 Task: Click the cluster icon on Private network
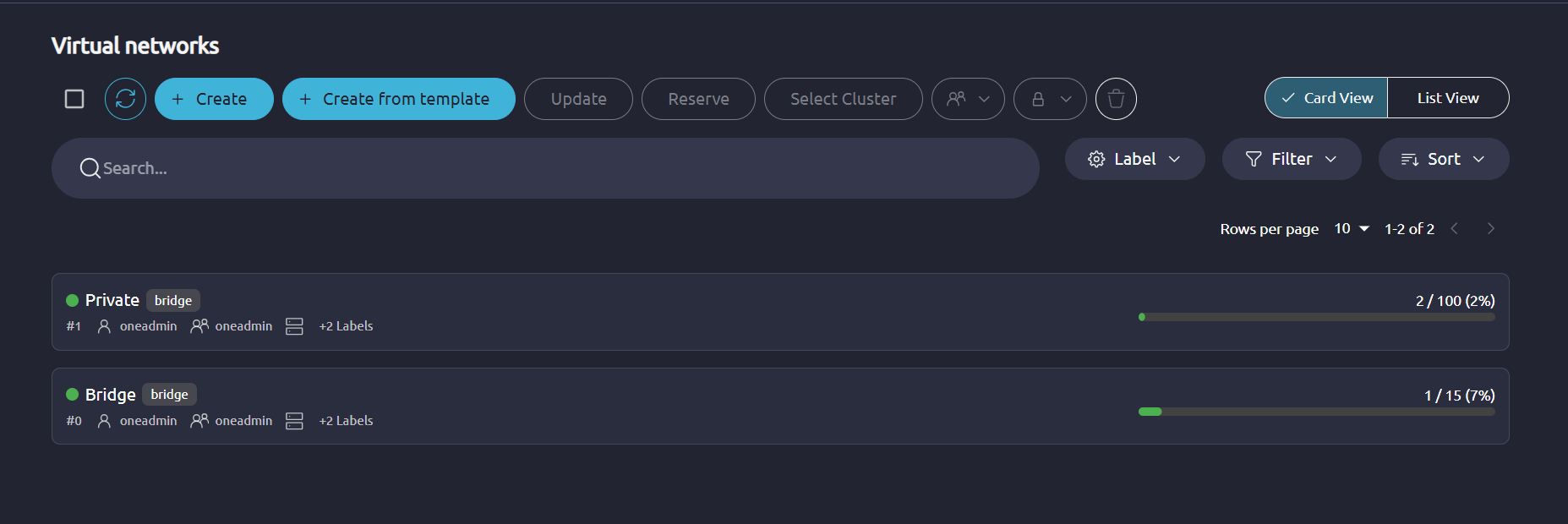pyautogui.click(x=294, y=326)
